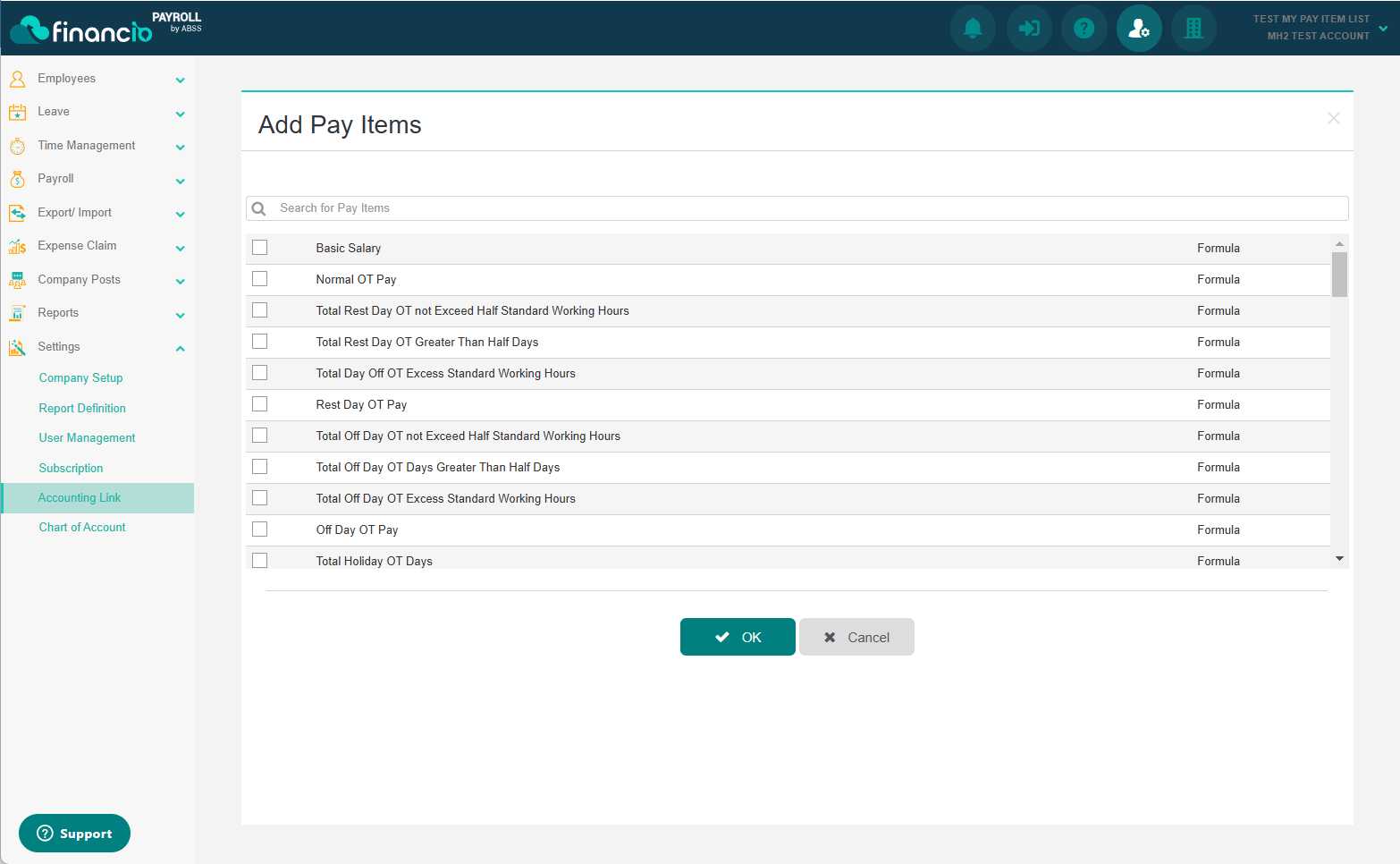Click the Time Management clock icon

point(17,146)
